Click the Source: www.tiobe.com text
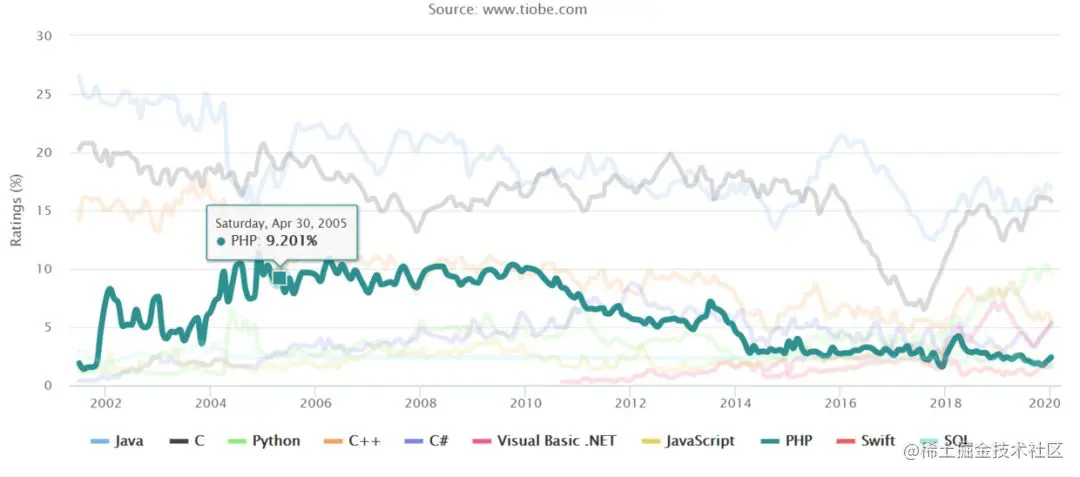The image size is (1080, 477). pyautogui.click(x=508, y=9)
